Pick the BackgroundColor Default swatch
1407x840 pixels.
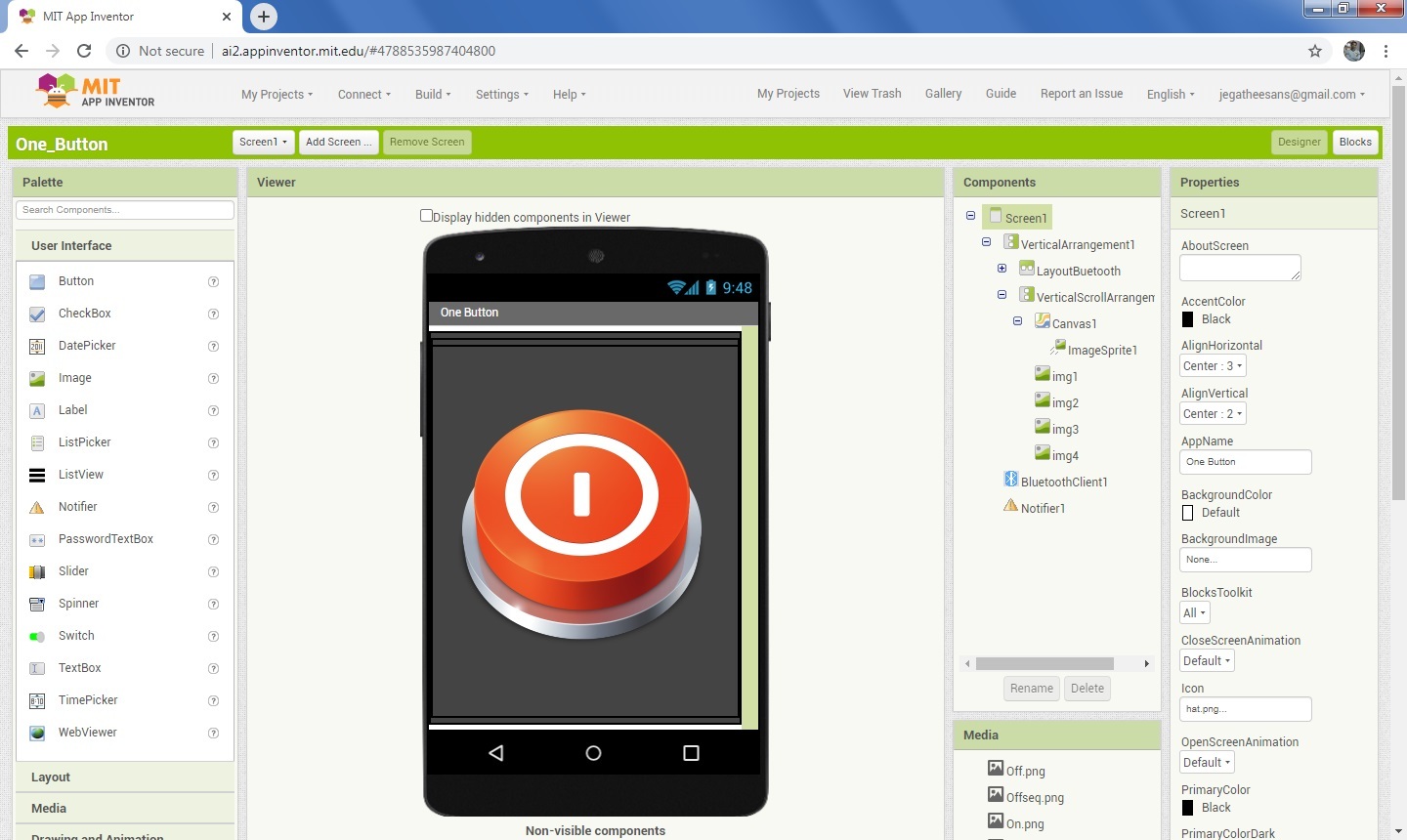(1188, 513)
